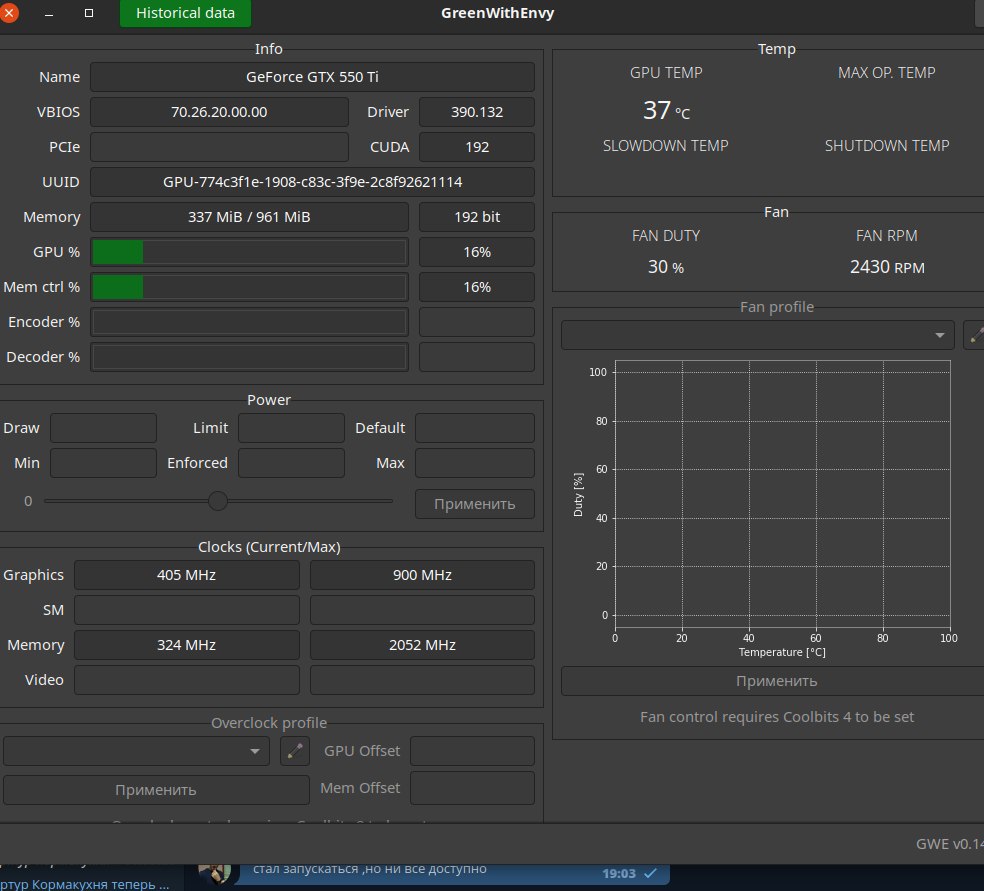The image size is (984, 891).
Task: Click the empty Encoder % bar
Action: (x=250, y=322)
